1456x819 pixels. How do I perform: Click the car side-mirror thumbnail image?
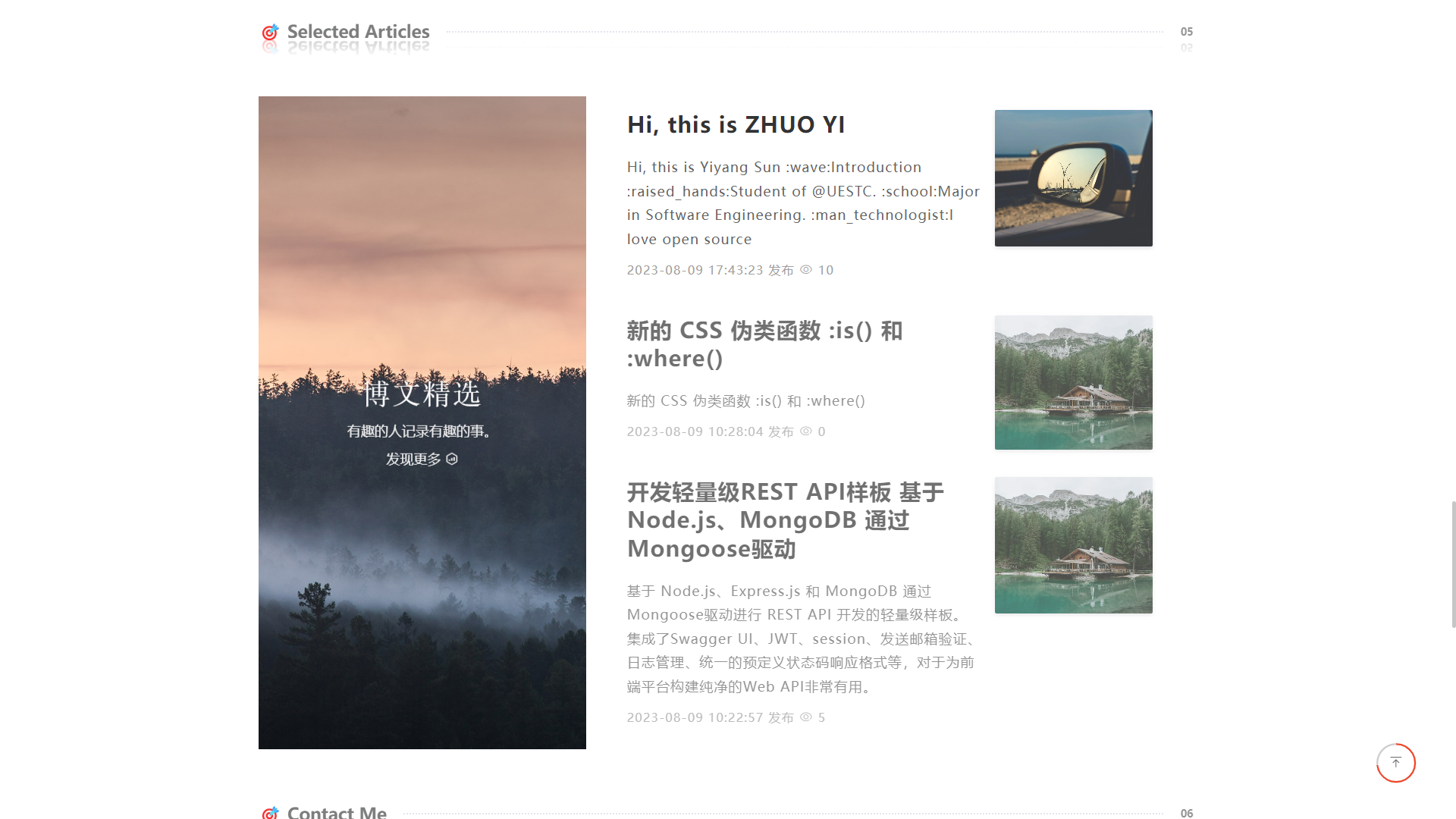1073,178
